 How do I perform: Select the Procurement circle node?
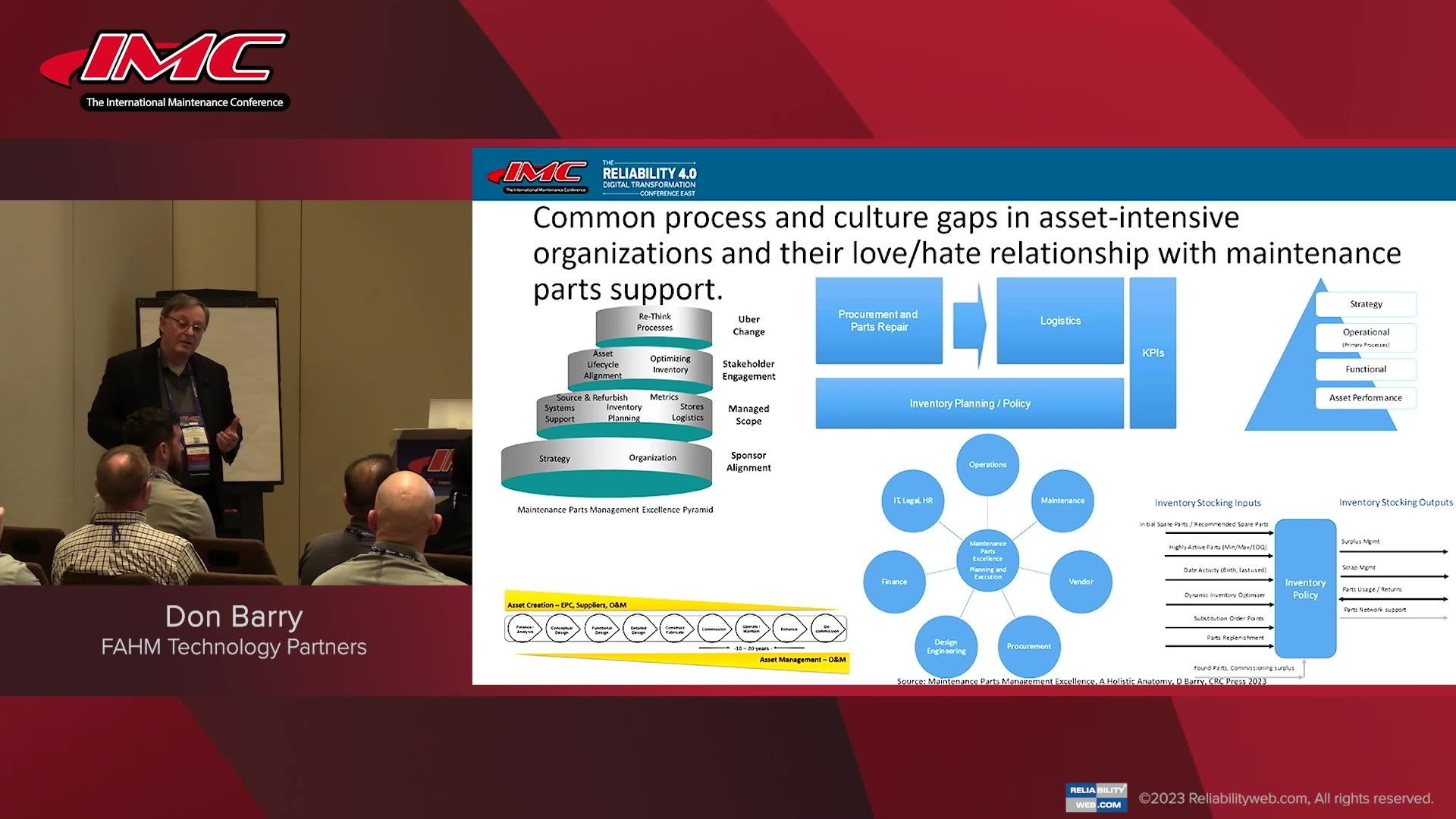click(1028, 646)
